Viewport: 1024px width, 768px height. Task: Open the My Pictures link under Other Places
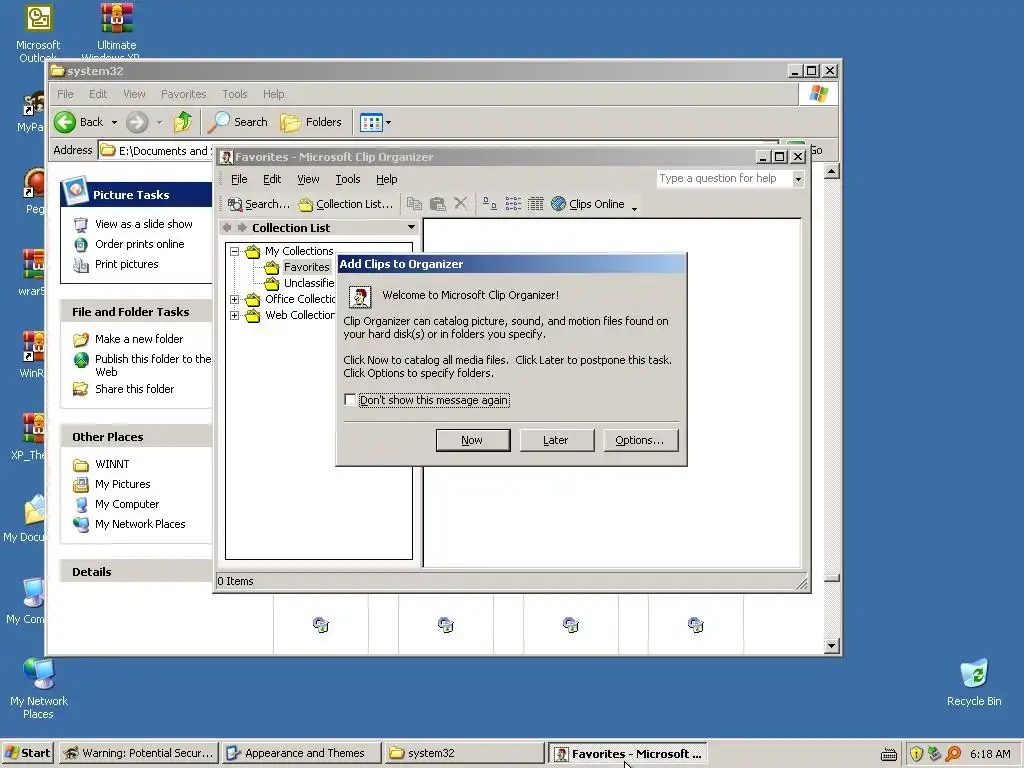[x=123, y=484]
